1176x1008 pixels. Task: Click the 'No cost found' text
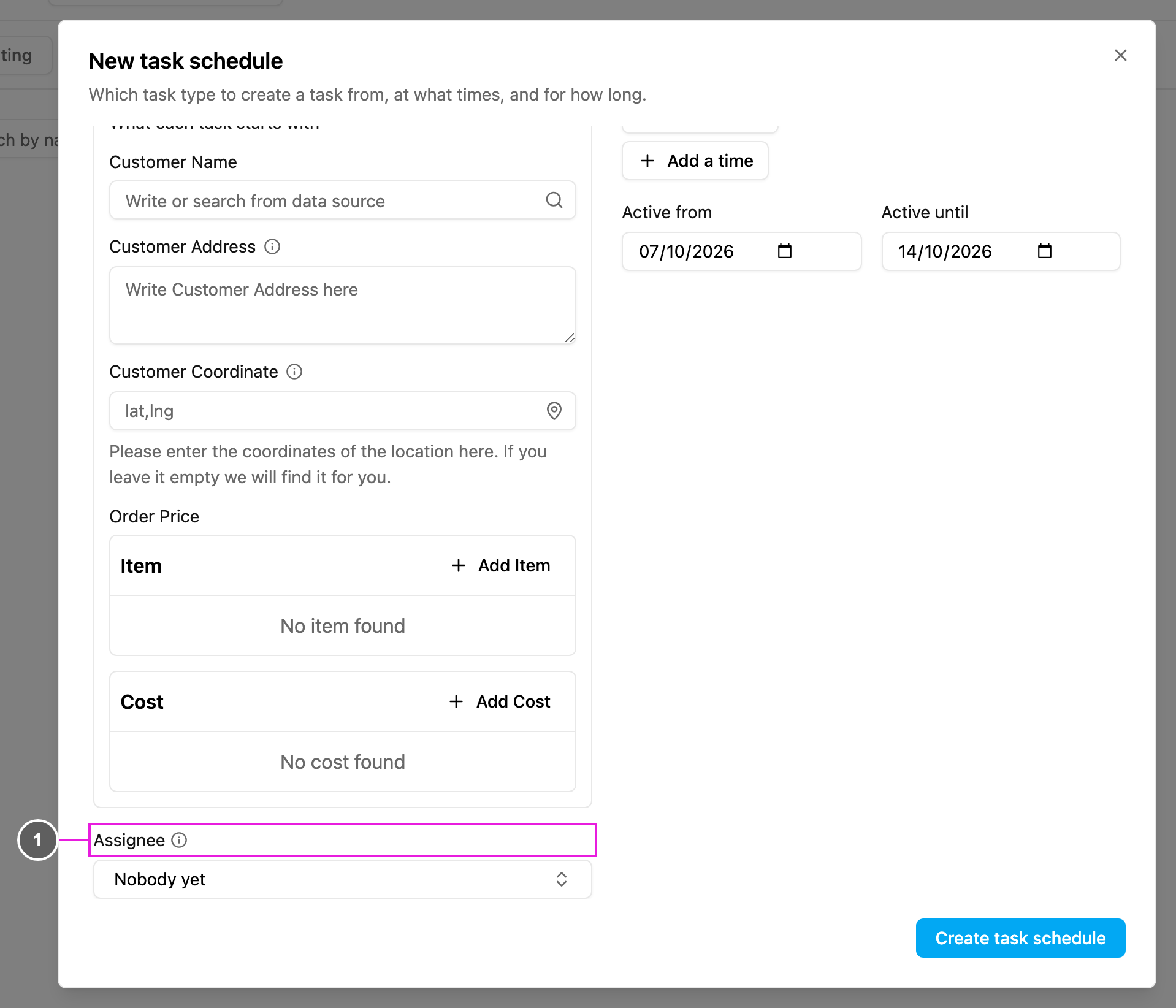point(343,762)
